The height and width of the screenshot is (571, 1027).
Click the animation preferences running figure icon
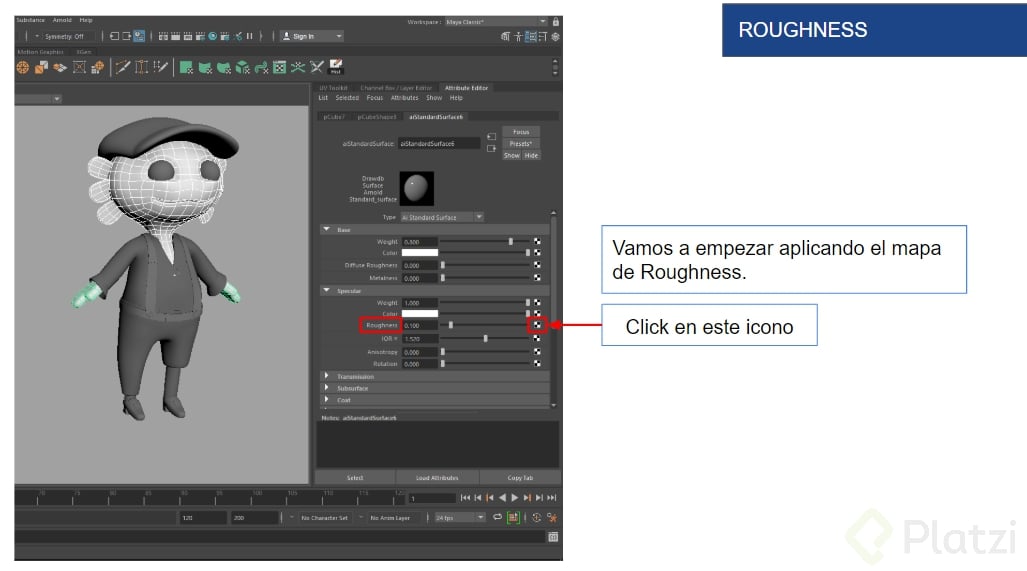(x=552, y=518)
